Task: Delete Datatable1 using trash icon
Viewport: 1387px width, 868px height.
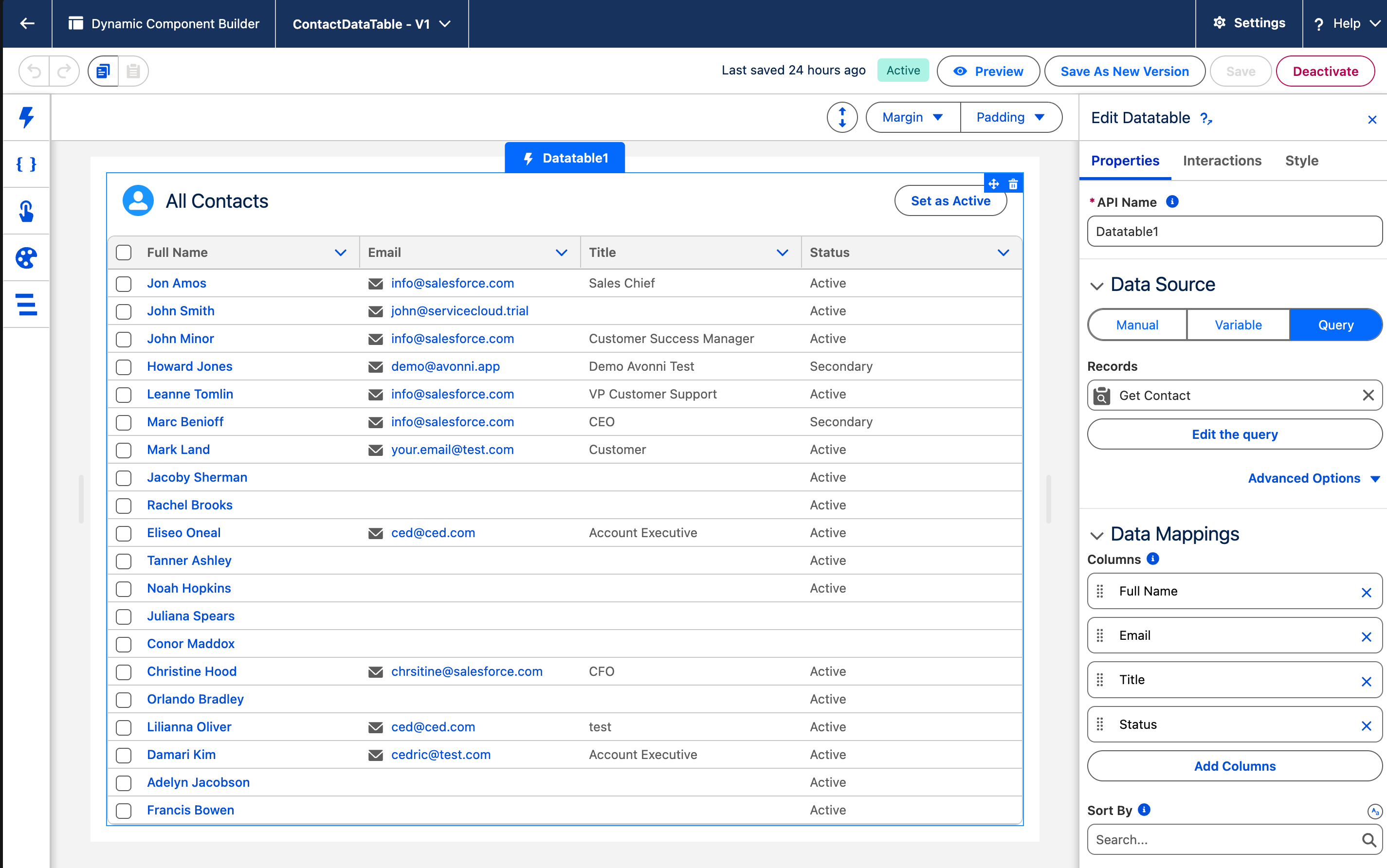Action: tap(1013, 184)
